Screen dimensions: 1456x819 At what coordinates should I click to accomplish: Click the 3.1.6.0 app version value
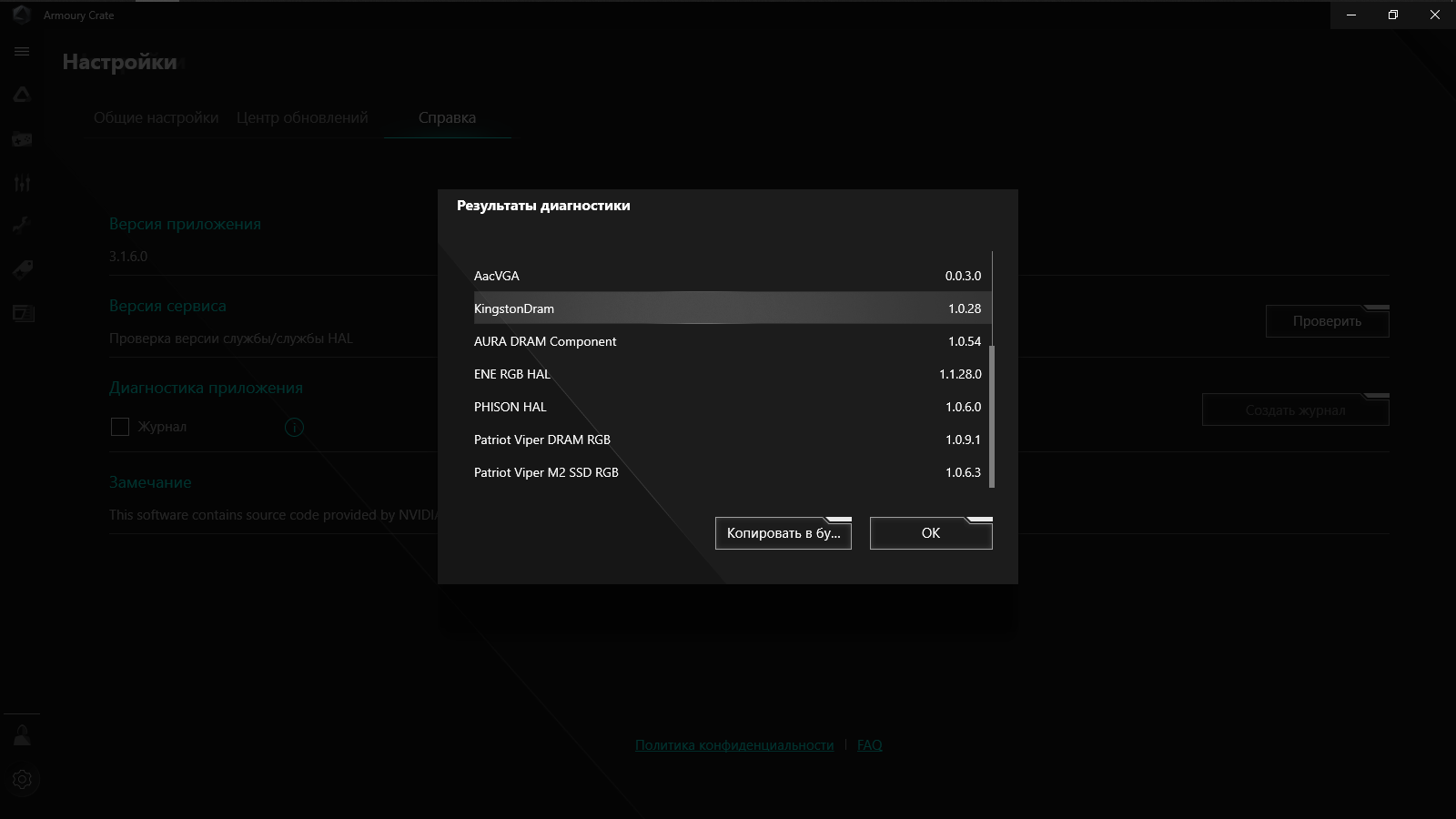pos(128,257)
